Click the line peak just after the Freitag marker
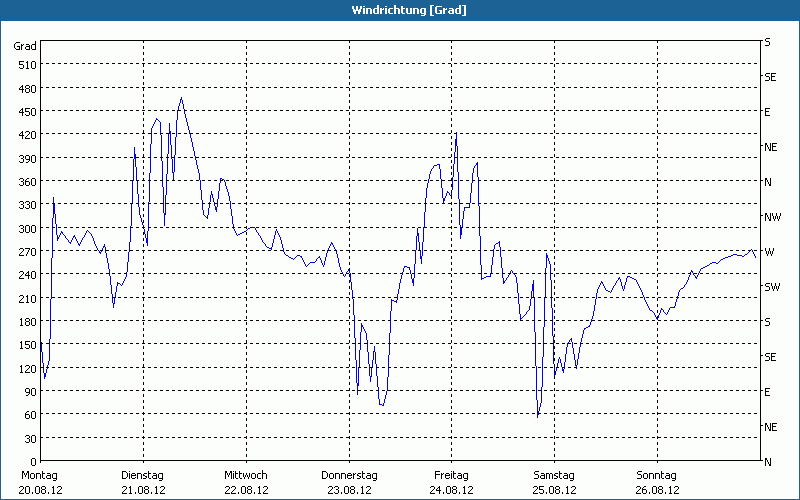 click(456, 133)
